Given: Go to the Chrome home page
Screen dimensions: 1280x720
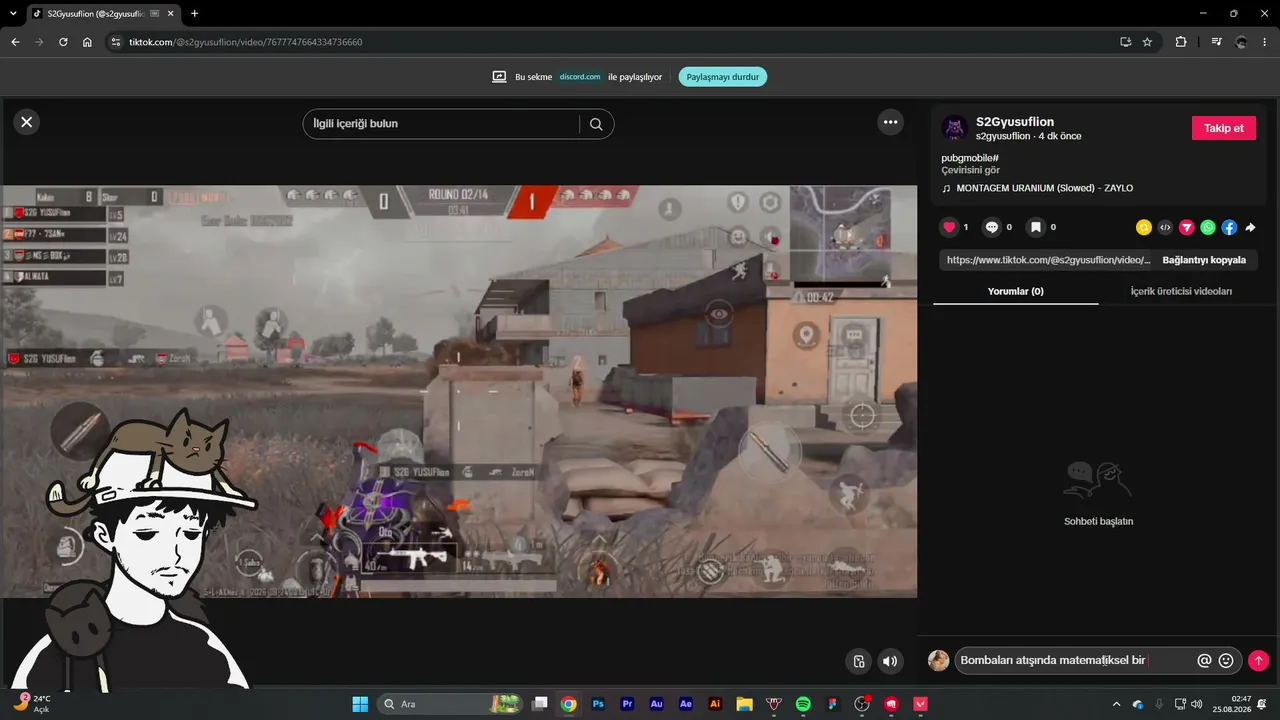Looking at the screenshot, I should (x=87, y=42).
